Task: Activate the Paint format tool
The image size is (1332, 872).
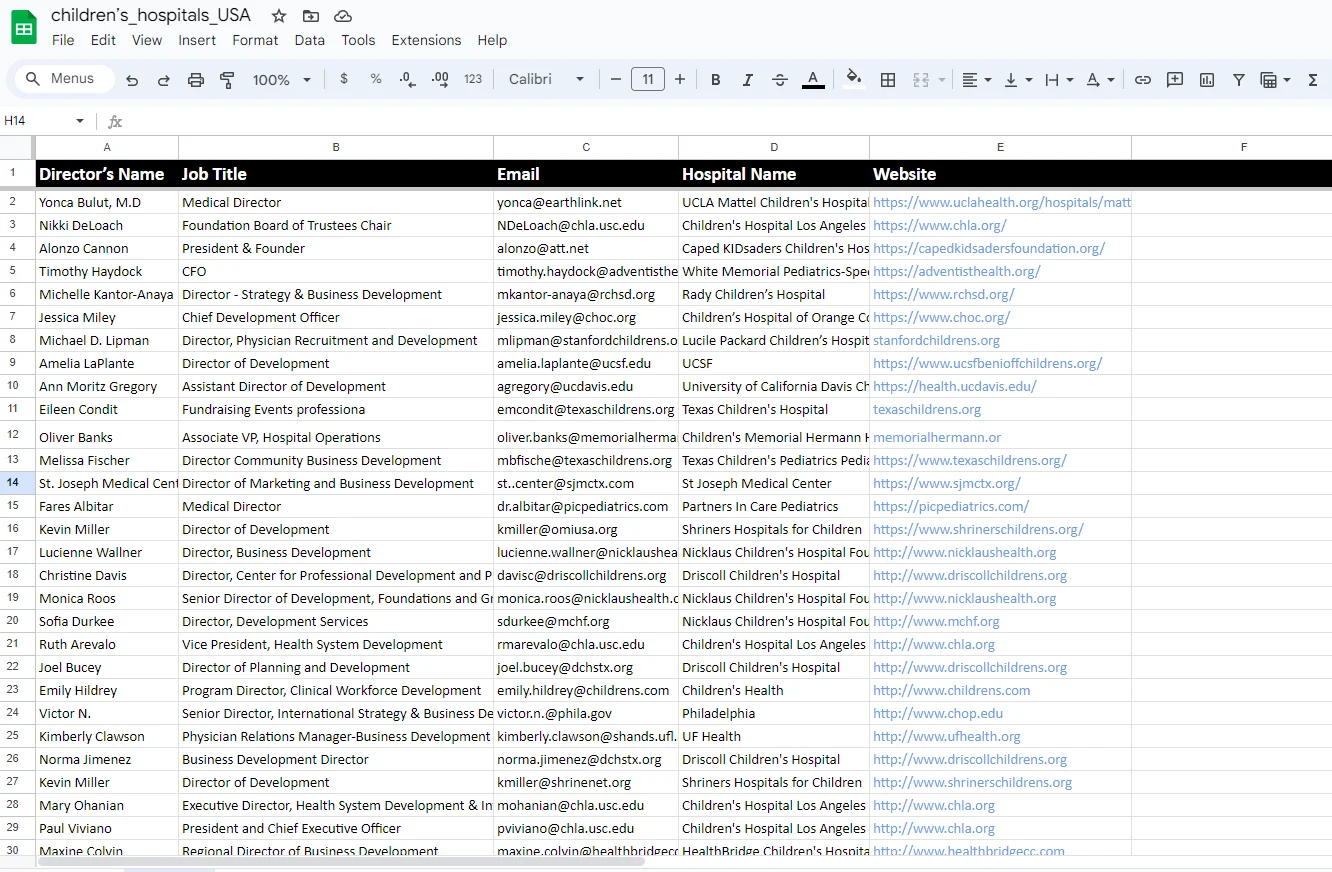Action: pyautogui.click(x=227, y=80)
